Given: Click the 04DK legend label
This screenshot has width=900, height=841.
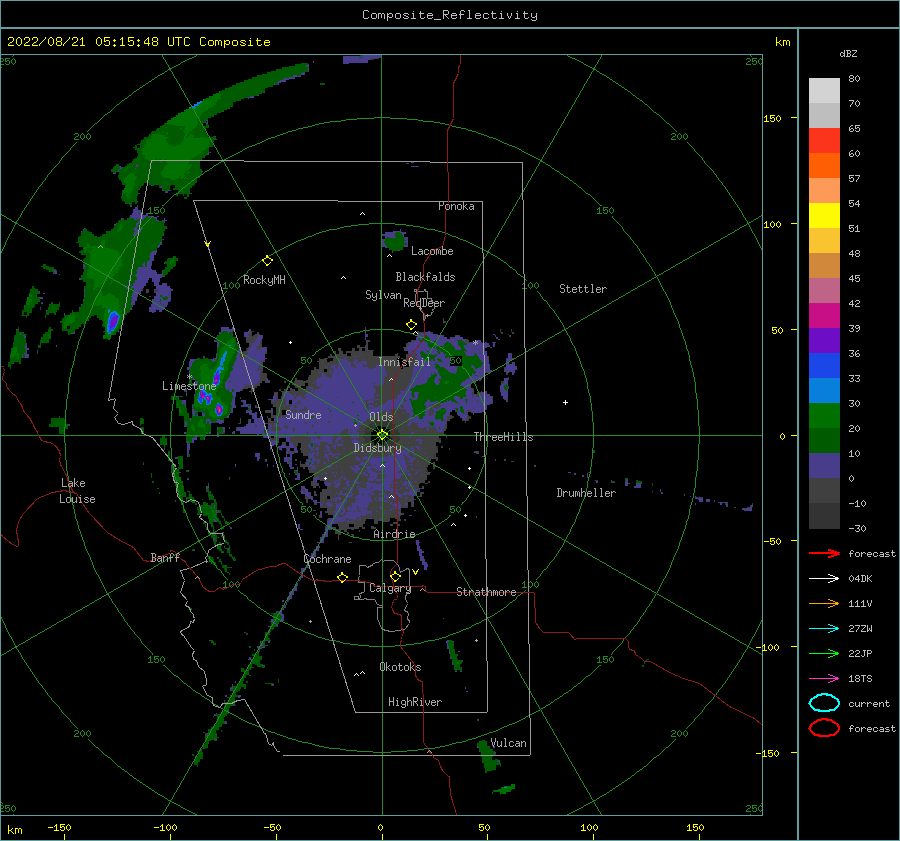Looking at the screenshot, I should click(x=860, y=579).
